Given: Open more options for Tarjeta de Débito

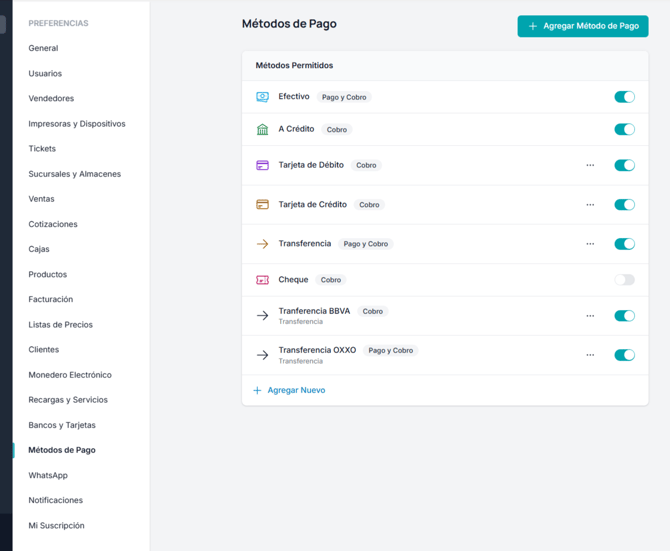Looking at the screenshot, I should [x=590, y=165].
